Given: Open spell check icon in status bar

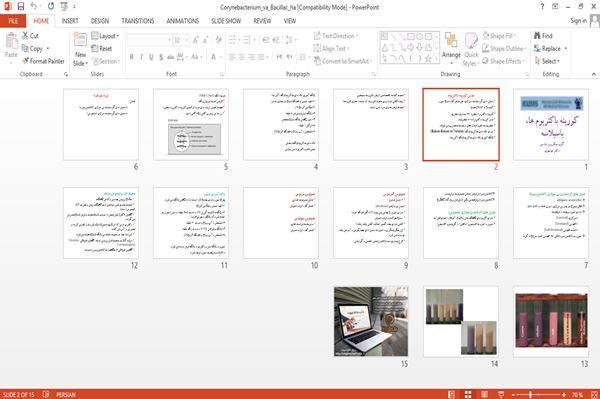Looking at the screenshot, I should coord(46,394).
